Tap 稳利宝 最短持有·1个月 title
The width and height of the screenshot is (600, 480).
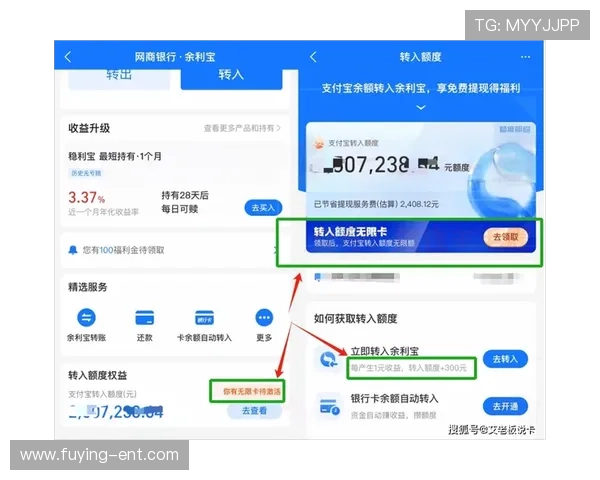pyautogui.click(x=115, y=156)
